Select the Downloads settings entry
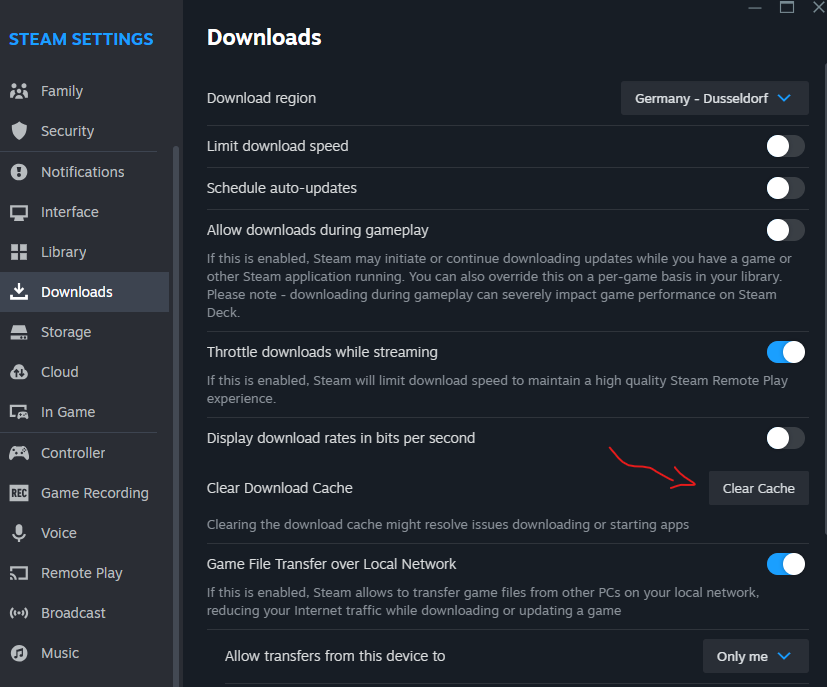 [84, 292]
